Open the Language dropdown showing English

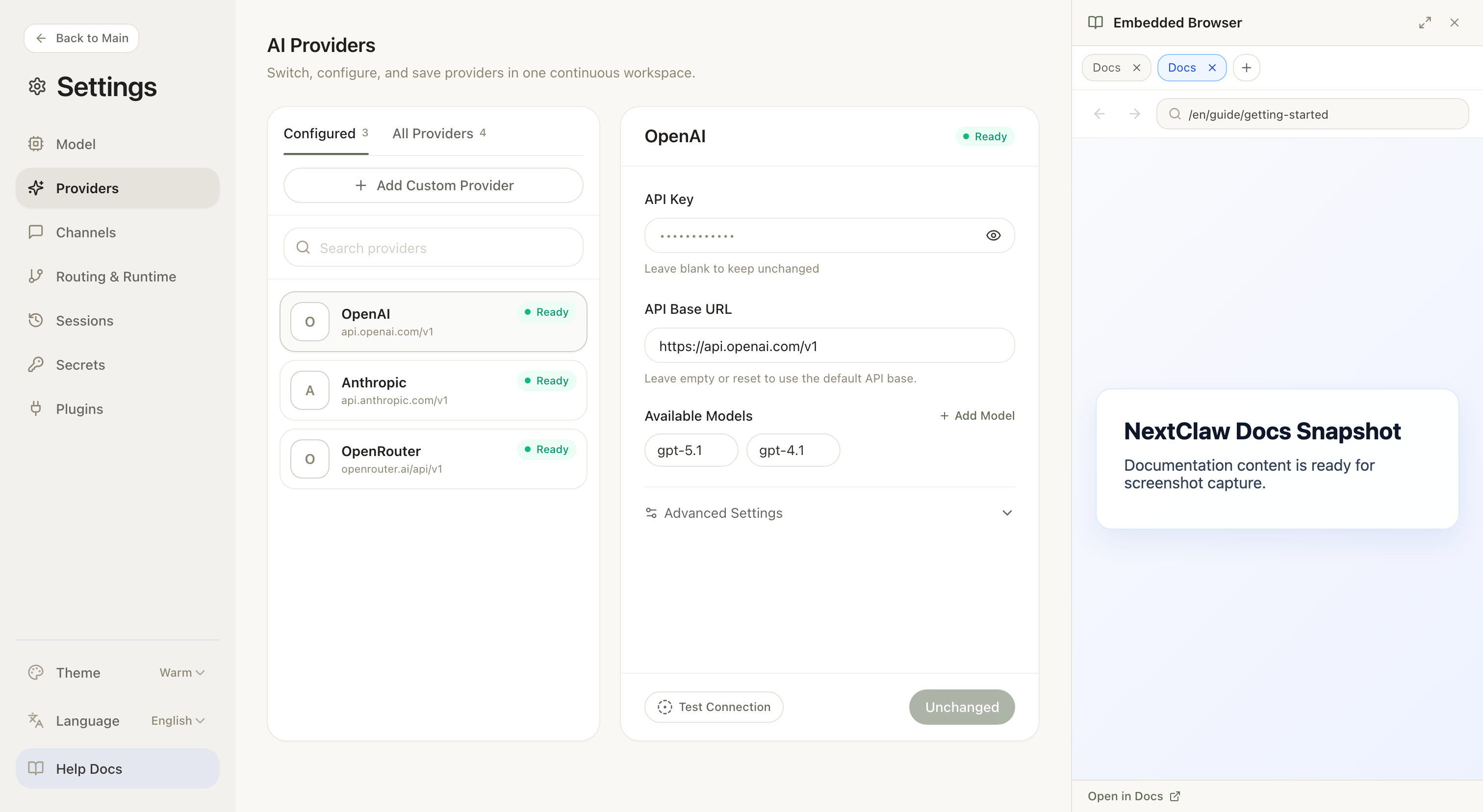178,720
